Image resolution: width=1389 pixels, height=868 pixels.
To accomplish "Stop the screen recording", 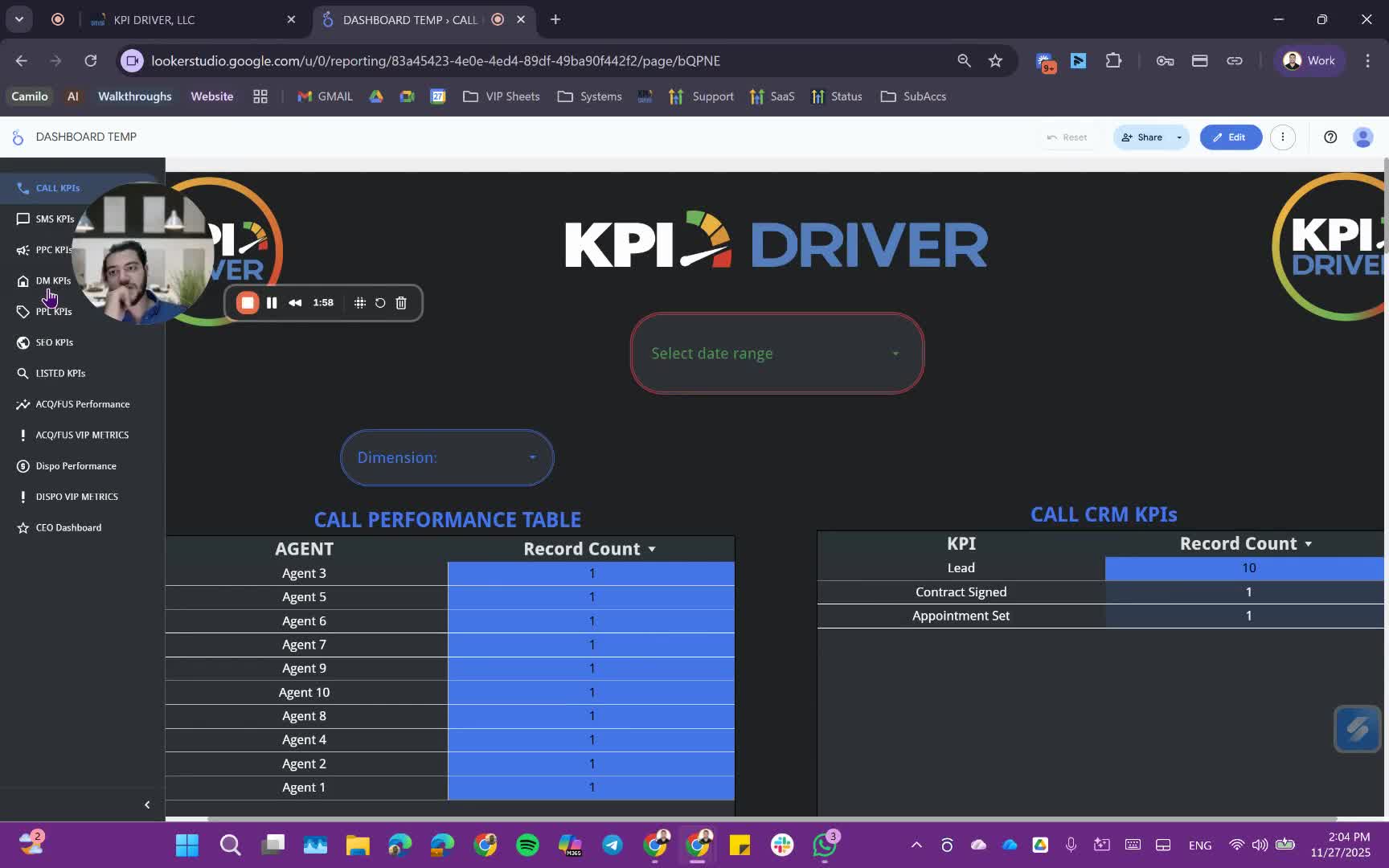I will point(248,303).
